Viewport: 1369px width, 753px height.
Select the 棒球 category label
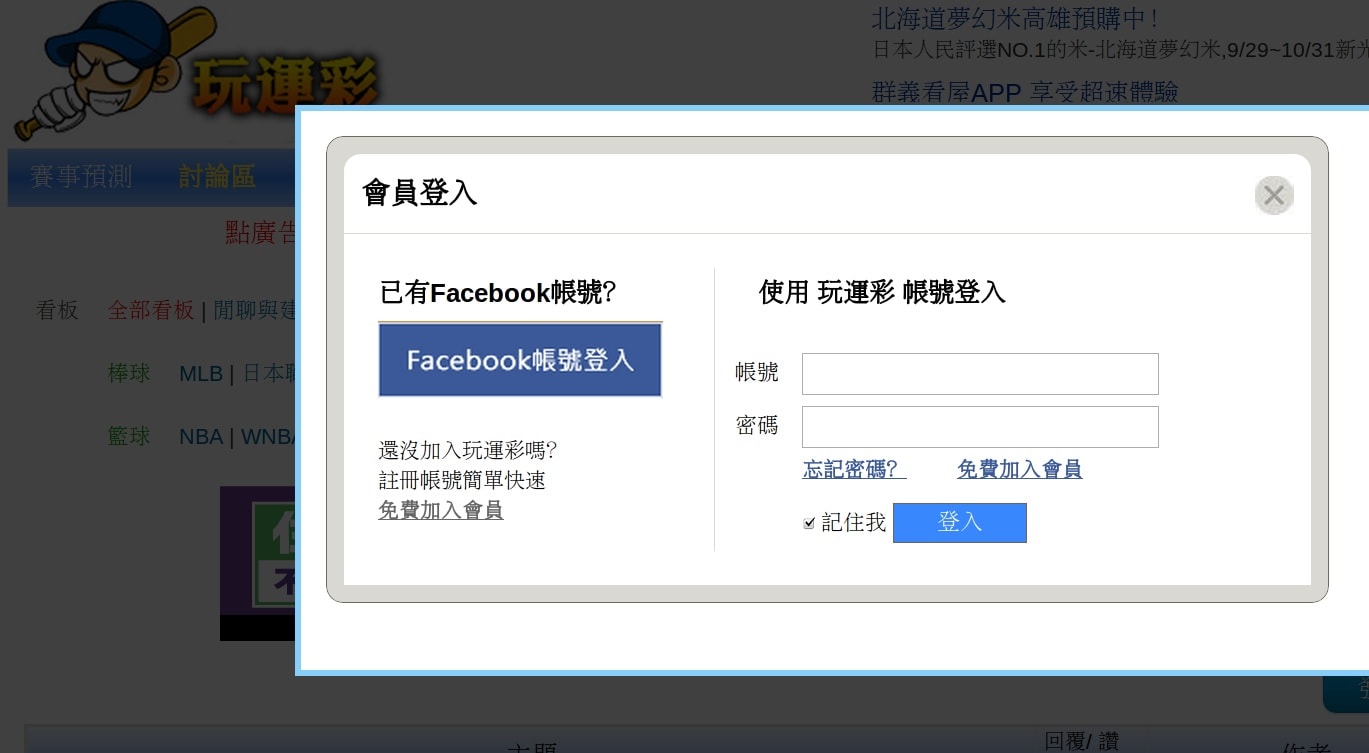129,373
